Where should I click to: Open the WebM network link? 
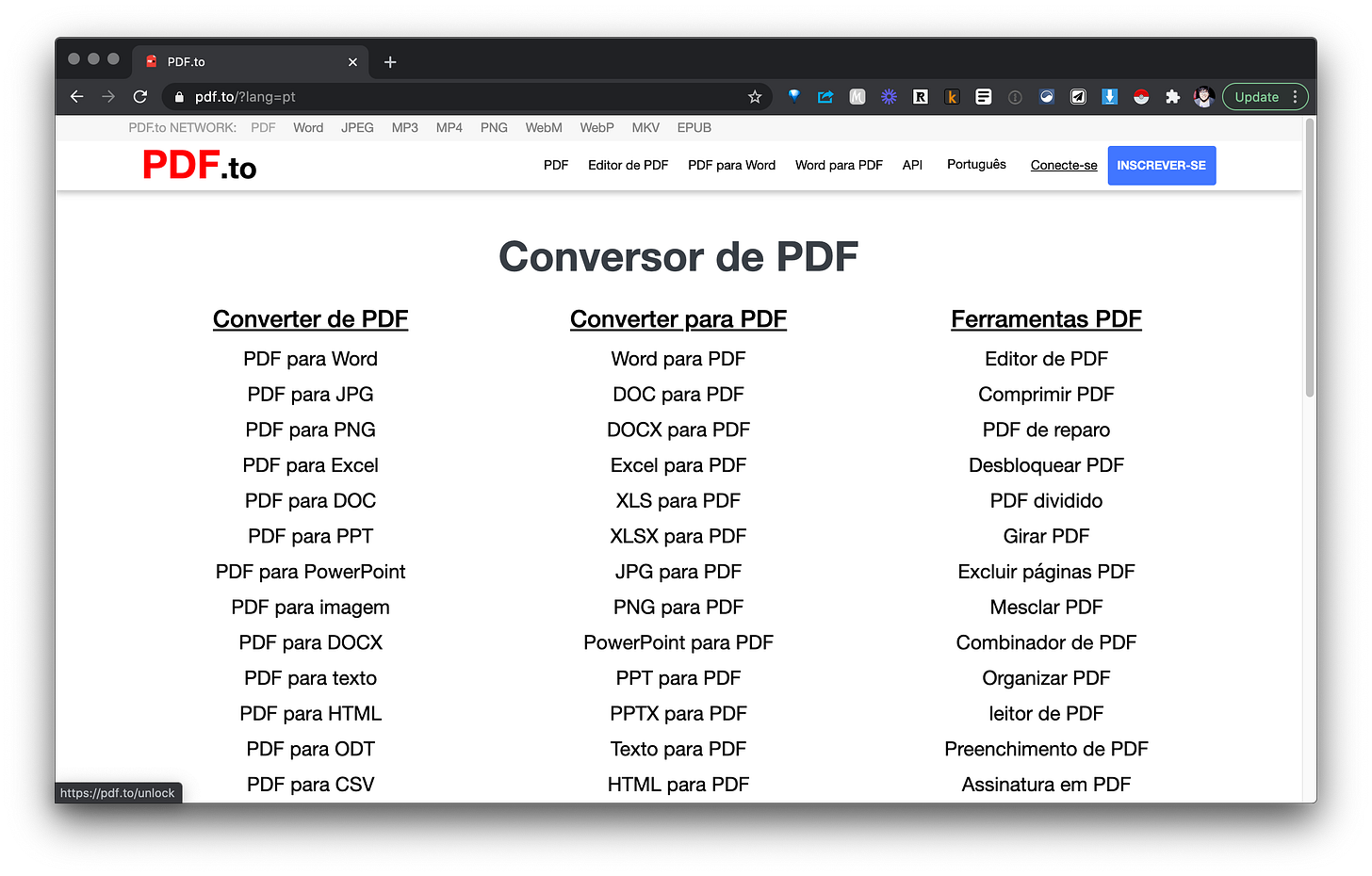point(544,127)
